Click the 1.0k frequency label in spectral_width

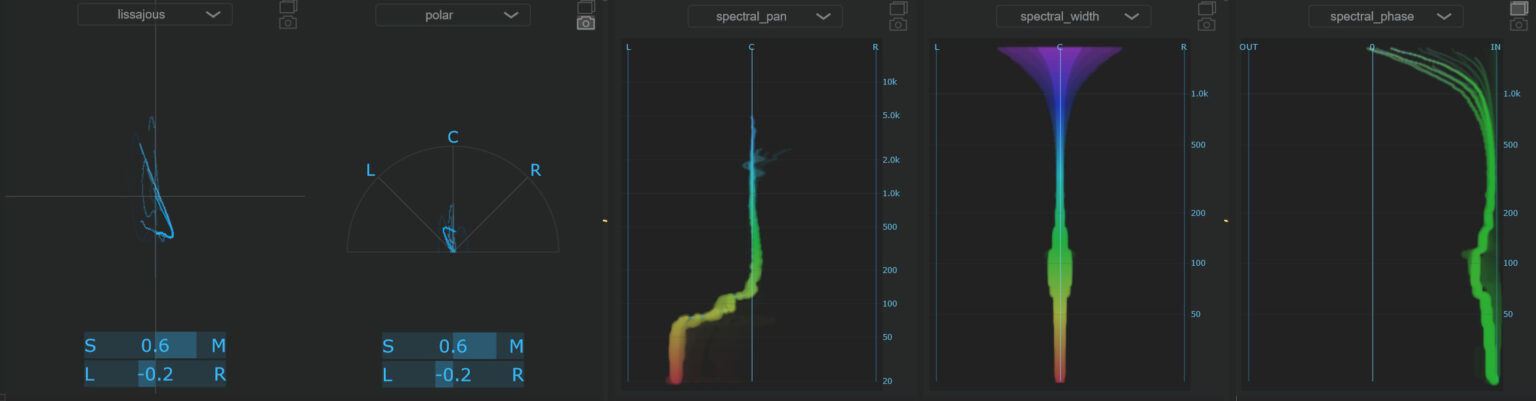(1199, 94)
